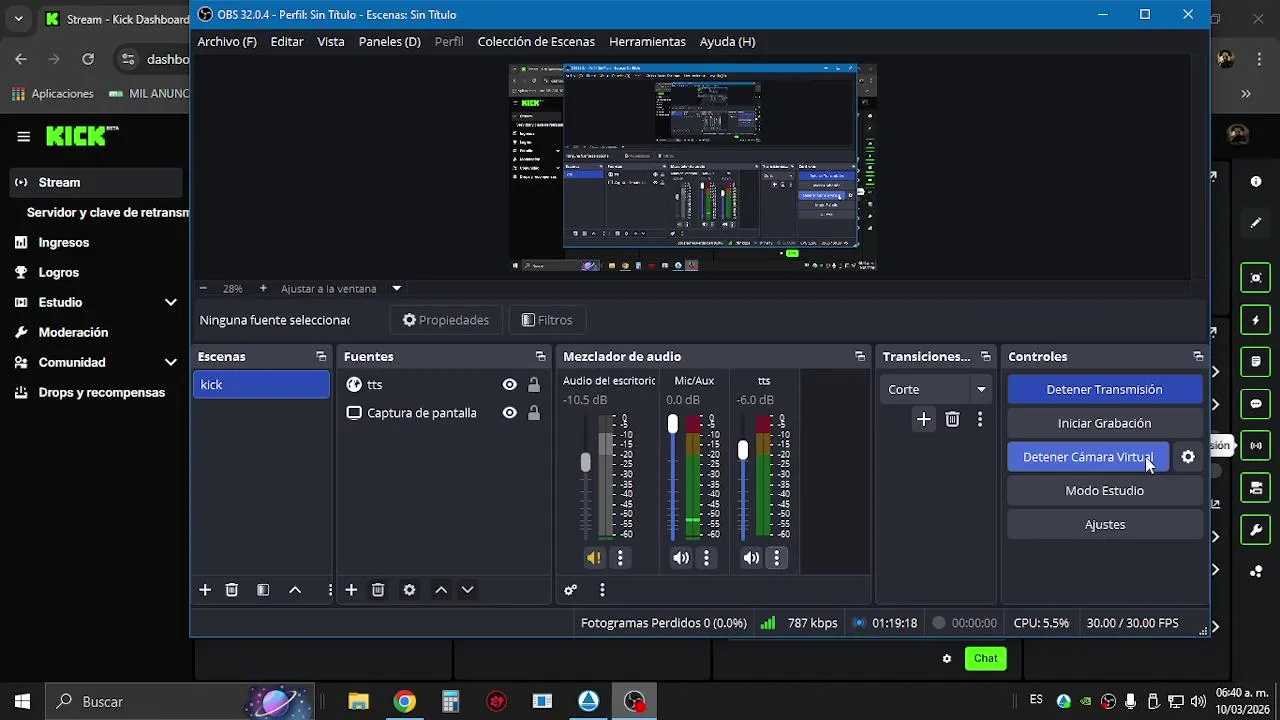Undock the Mezclador de audio panel
The image size is (1280, 720).
859,356
